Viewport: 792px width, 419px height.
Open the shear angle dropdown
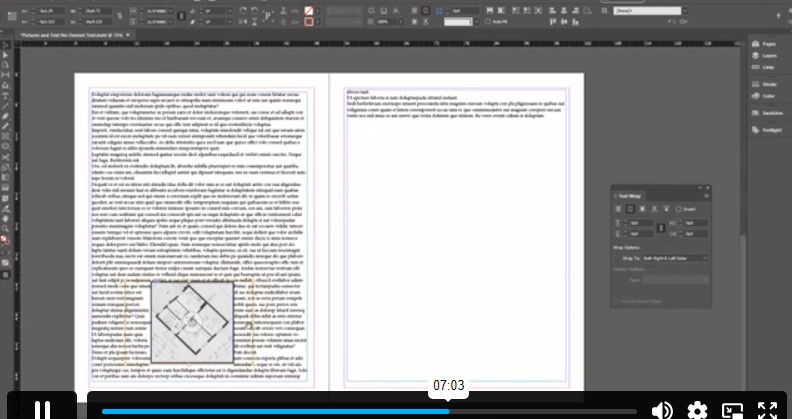[231, 22]
